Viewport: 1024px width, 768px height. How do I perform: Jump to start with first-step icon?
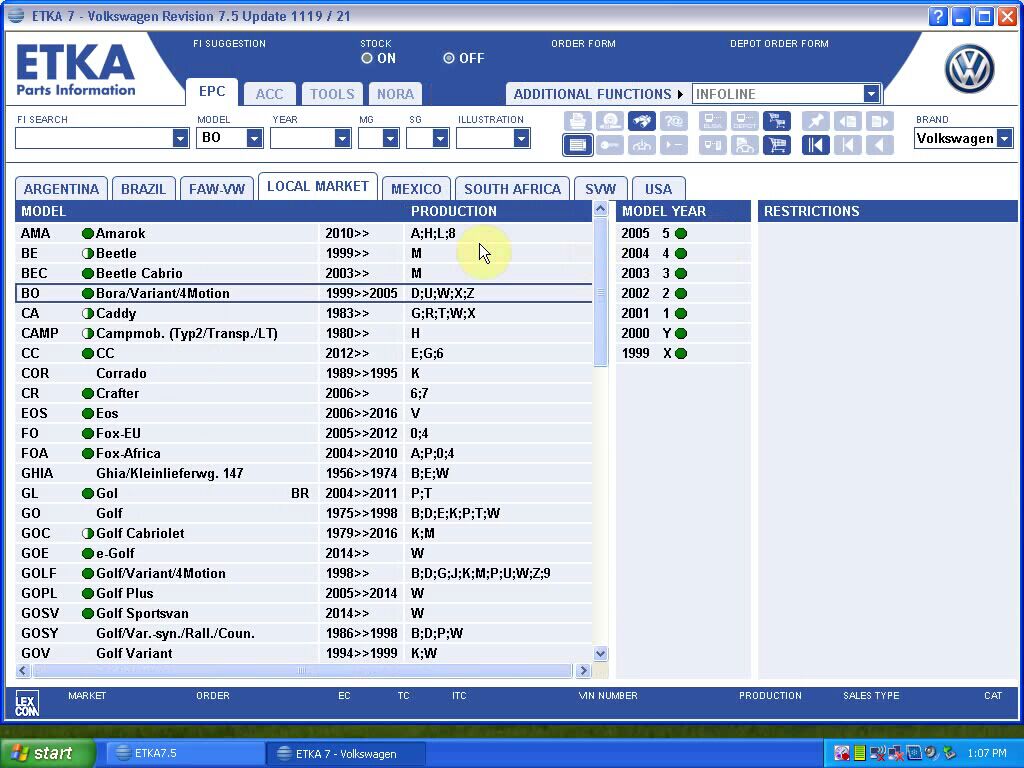[x=816, y=145]
